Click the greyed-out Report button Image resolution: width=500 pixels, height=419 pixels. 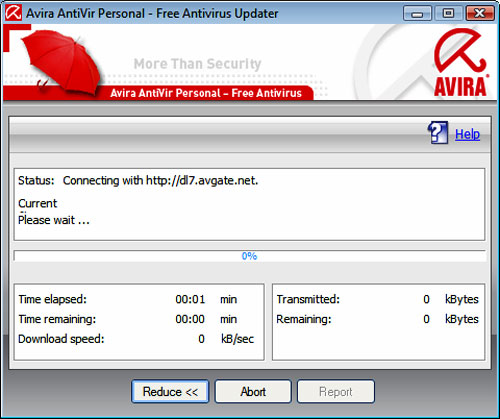pyautogui.click(x=336, y=391)
